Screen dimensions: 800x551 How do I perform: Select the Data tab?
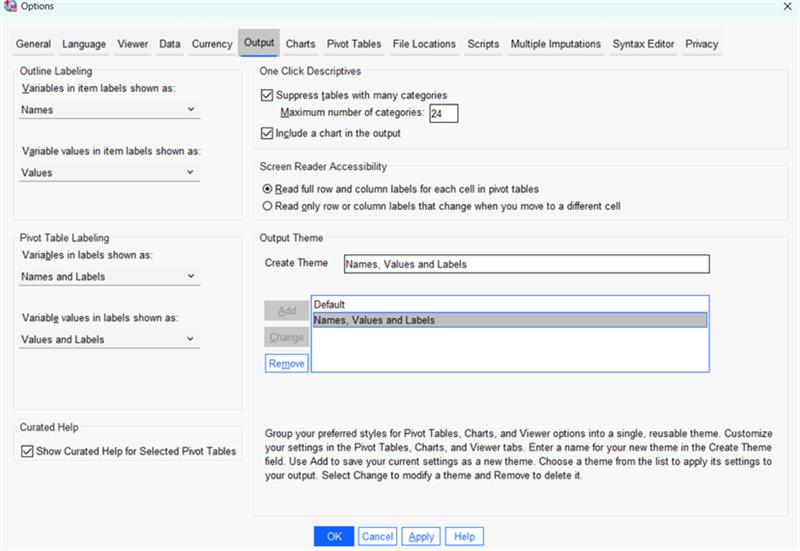tap(169, 44)
